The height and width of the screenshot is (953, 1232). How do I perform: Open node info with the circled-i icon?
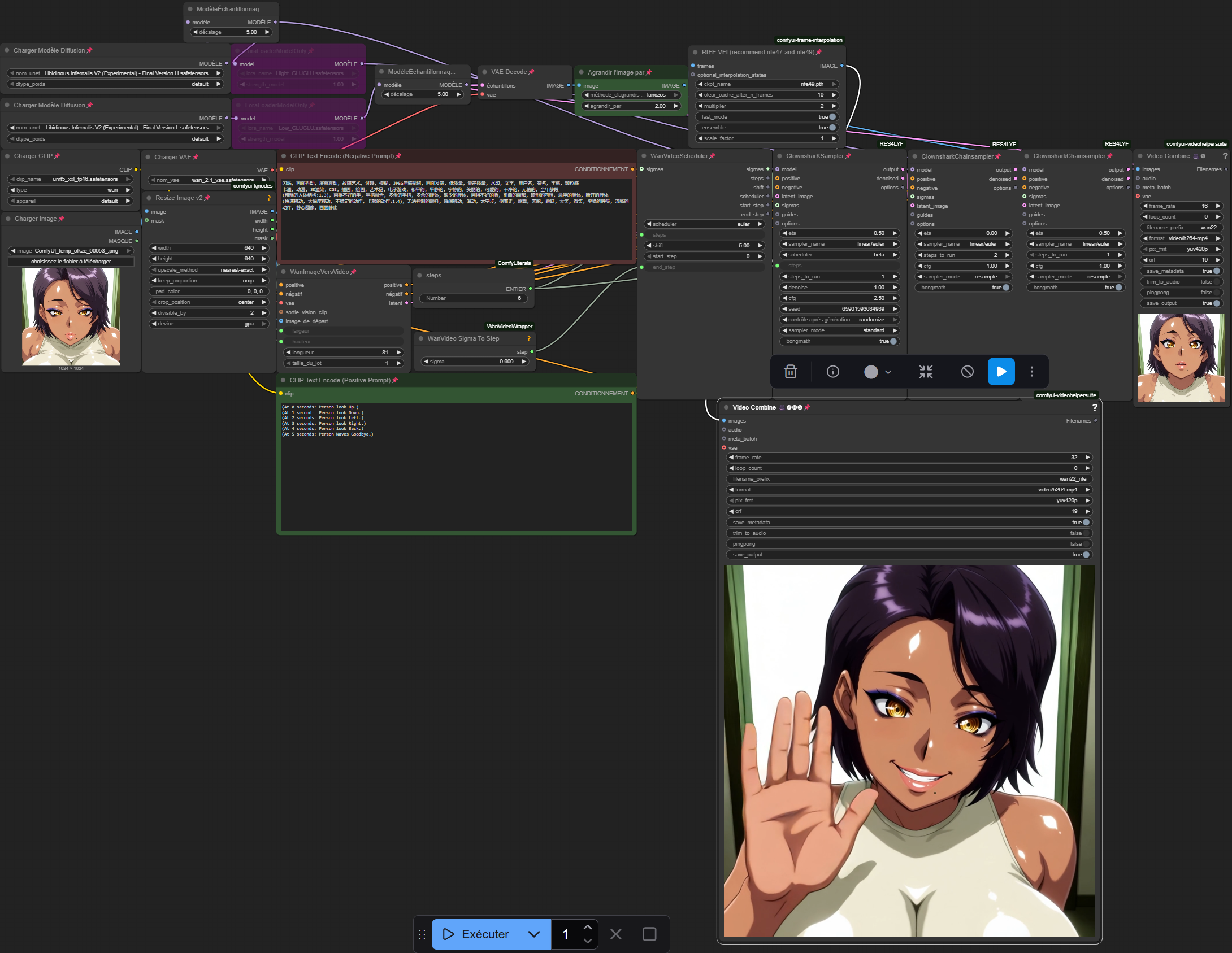tap(832, 372)
